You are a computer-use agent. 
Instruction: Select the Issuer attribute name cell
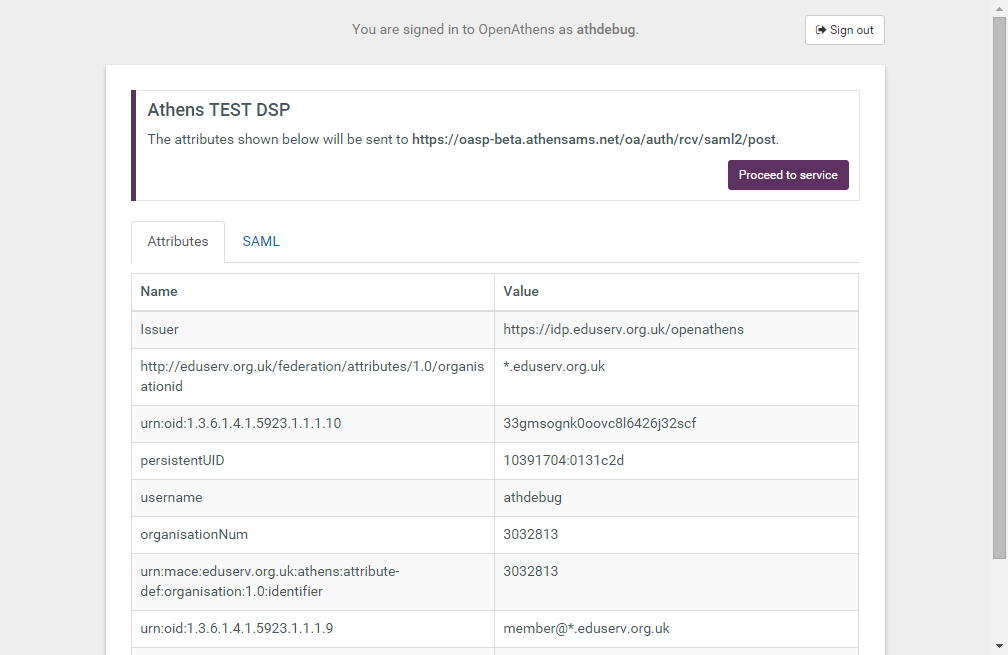[160, 329]
